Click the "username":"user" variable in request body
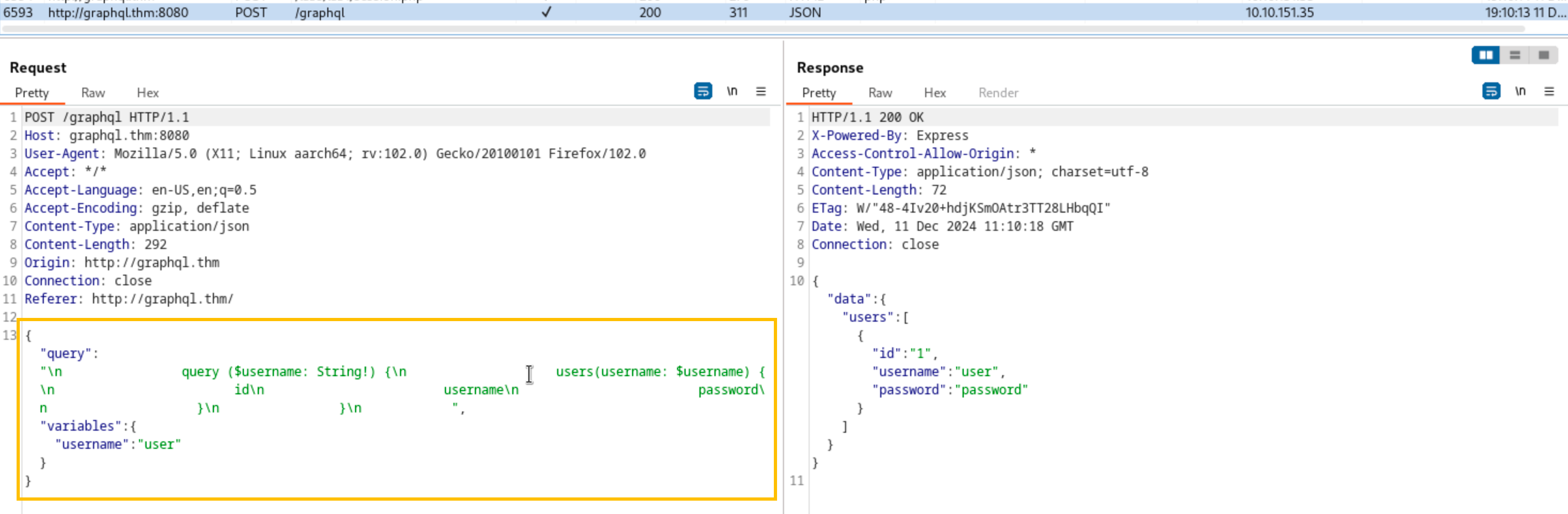Screen dimensions: 1568x514 118,445
